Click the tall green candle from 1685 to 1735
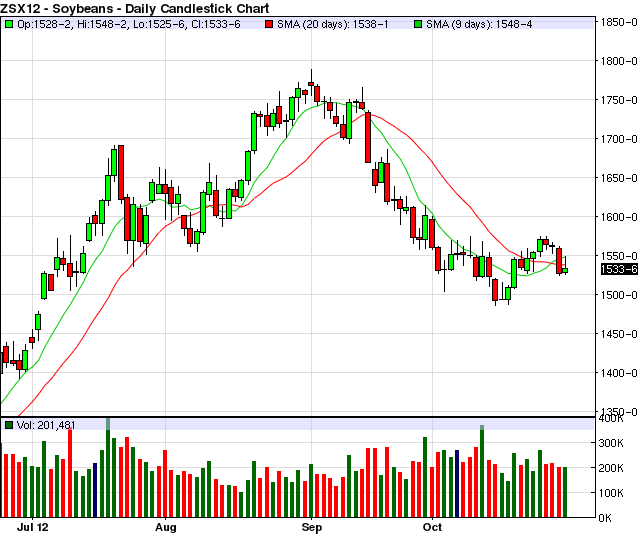 [254, 132]
